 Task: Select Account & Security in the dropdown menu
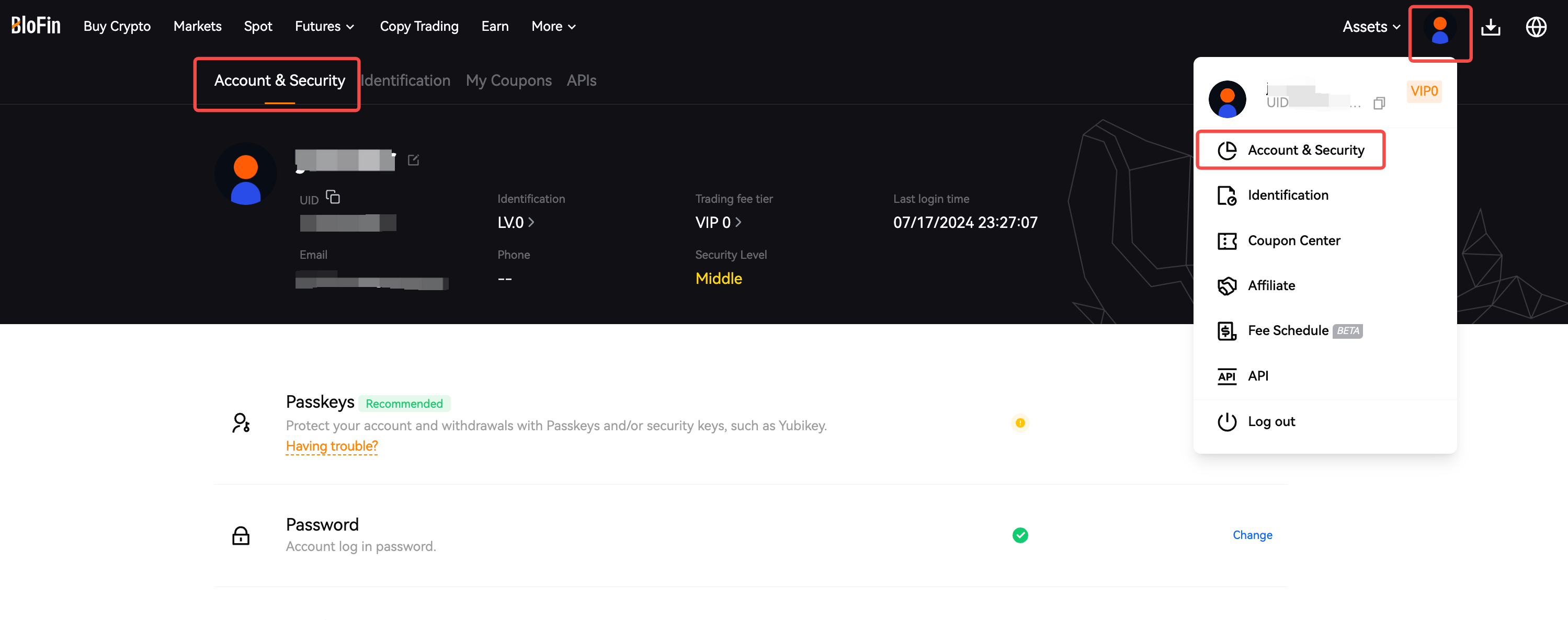click(x=1290, y=150)
